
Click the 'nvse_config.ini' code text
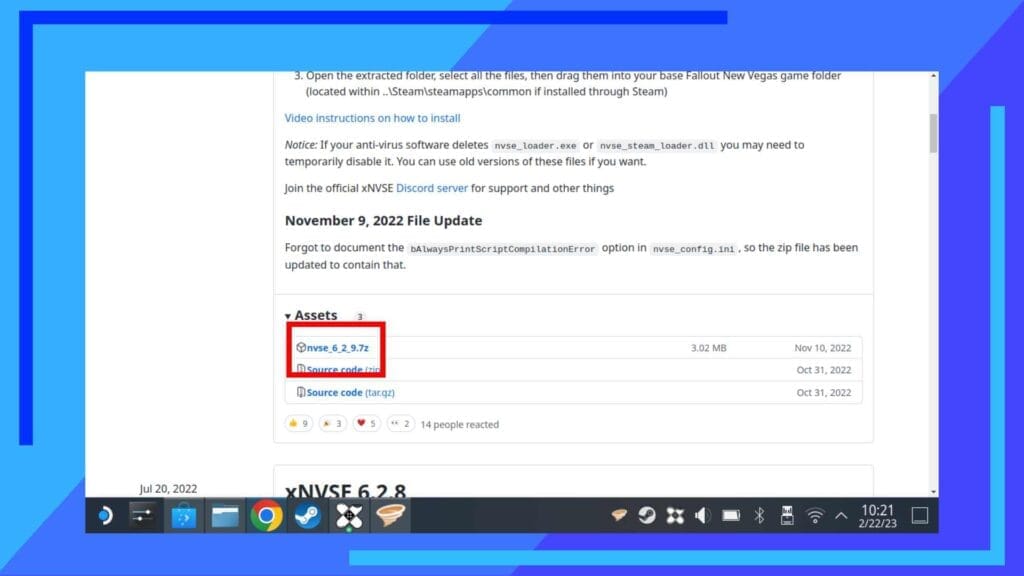pyautogui.click(x=694, y=249)
